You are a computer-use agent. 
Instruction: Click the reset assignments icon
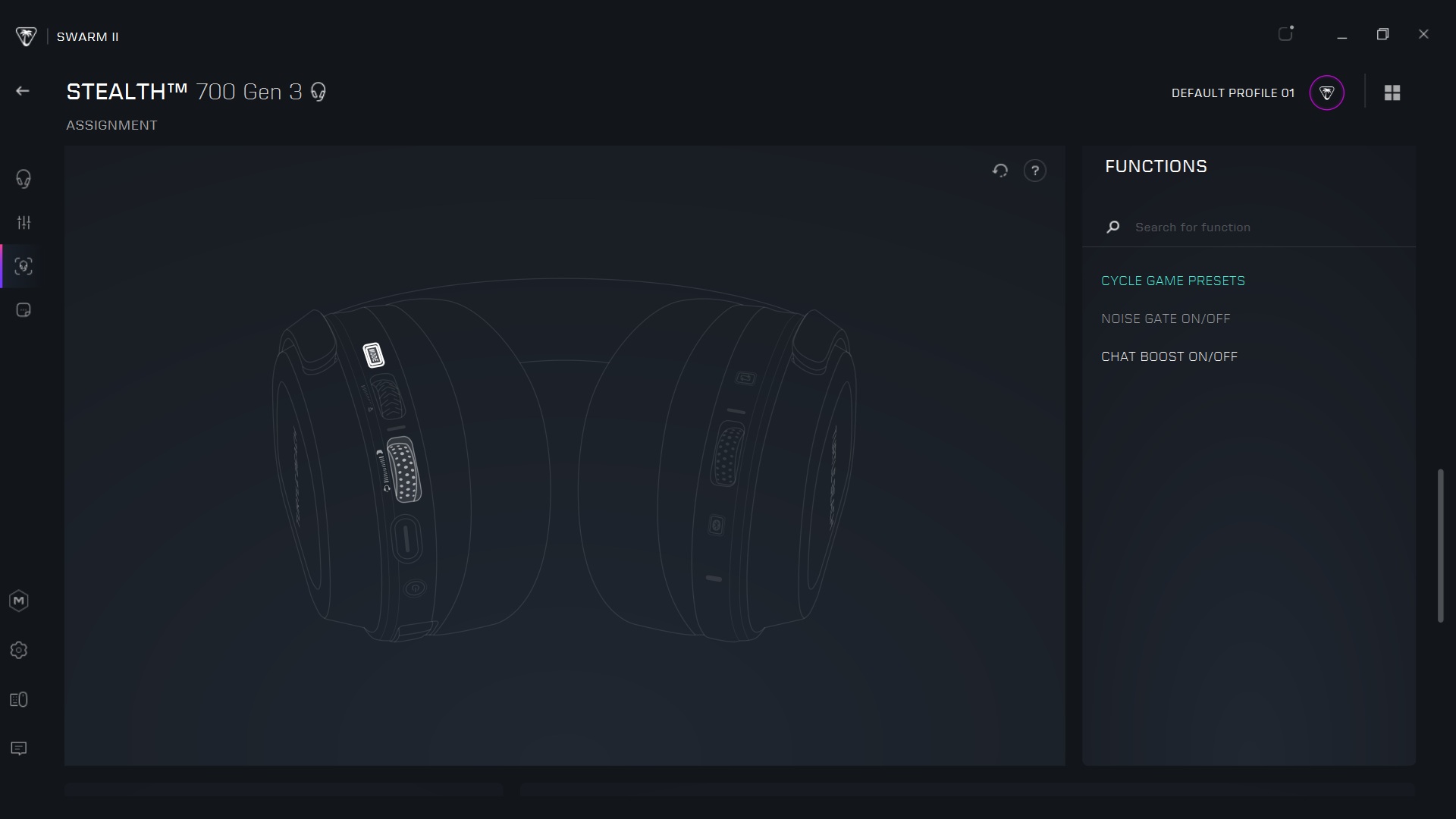click(x=1000, y=171)
